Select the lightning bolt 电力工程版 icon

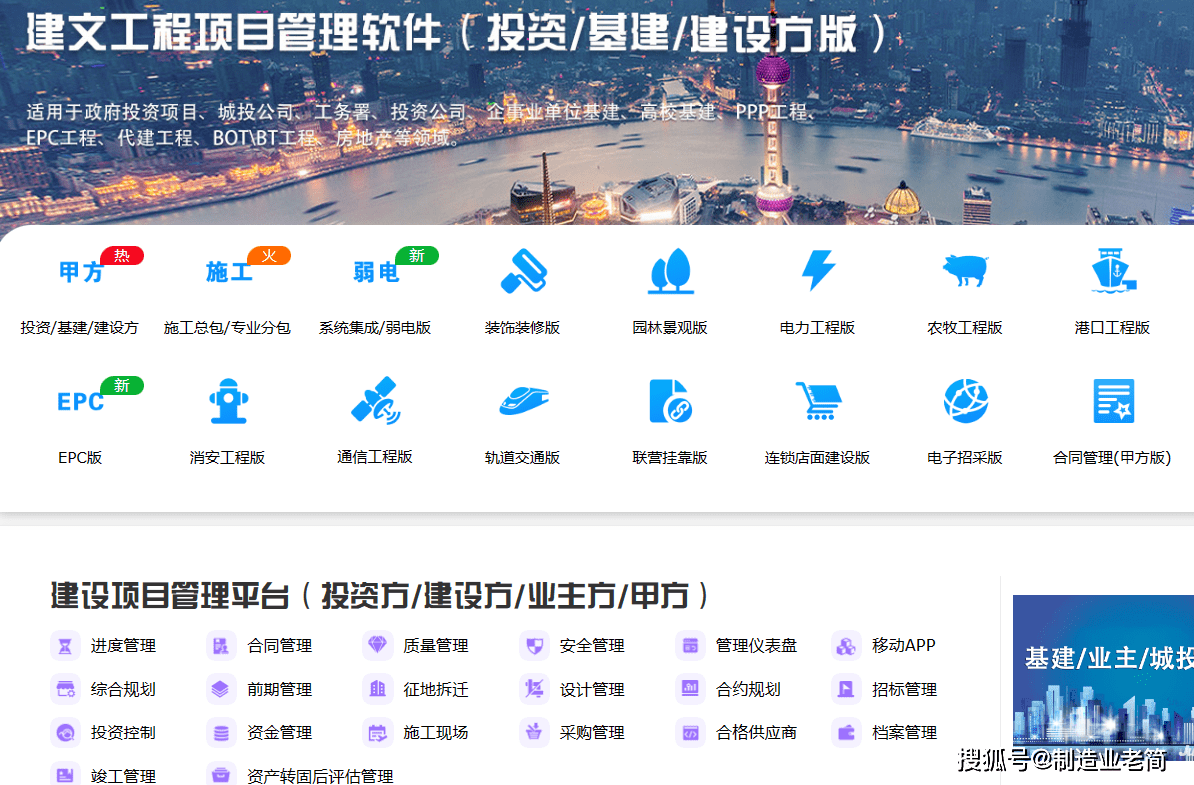(x=818, y=270)
